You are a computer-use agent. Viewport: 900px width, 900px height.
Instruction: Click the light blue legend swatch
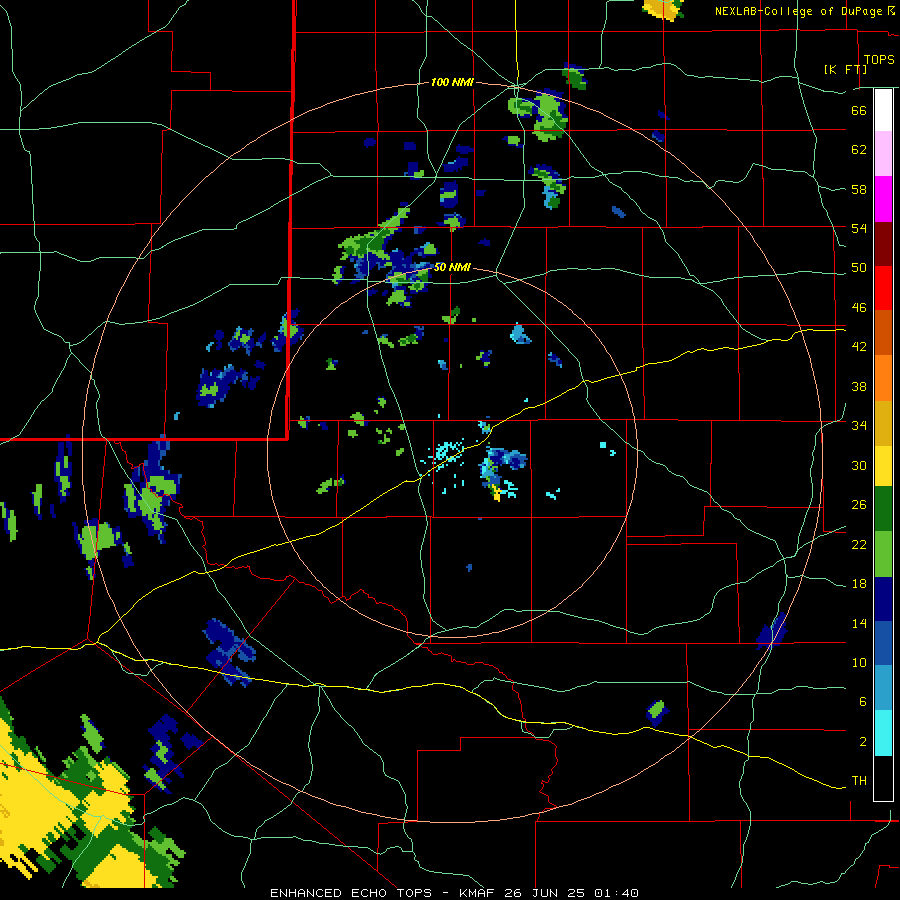click(883, 688)
